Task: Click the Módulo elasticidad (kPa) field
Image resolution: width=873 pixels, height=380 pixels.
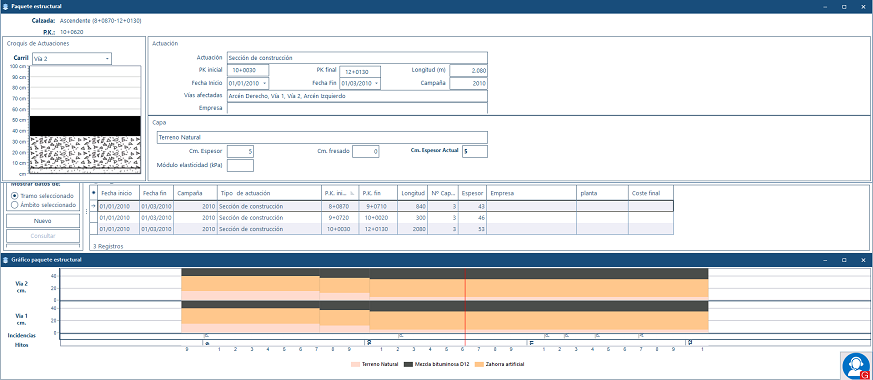Action: 241,165
